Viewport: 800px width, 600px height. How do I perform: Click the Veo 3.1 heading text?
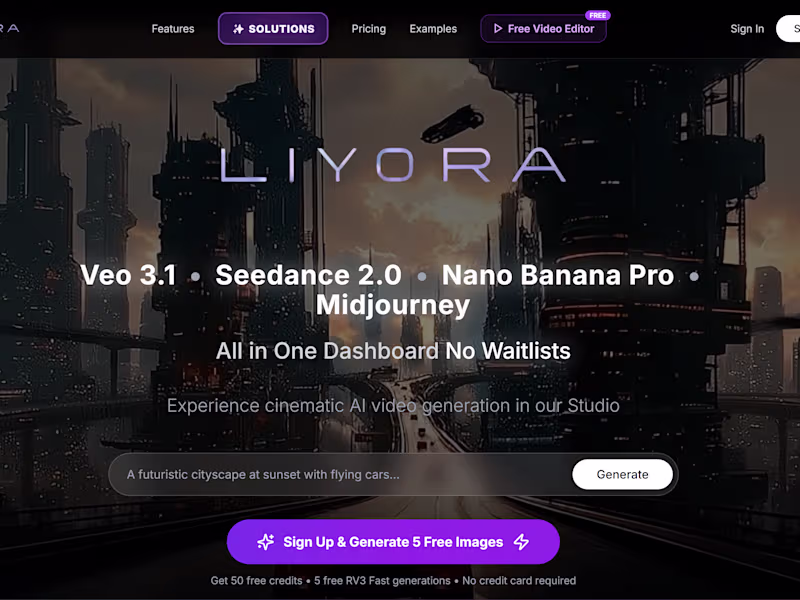pos(129,276)
